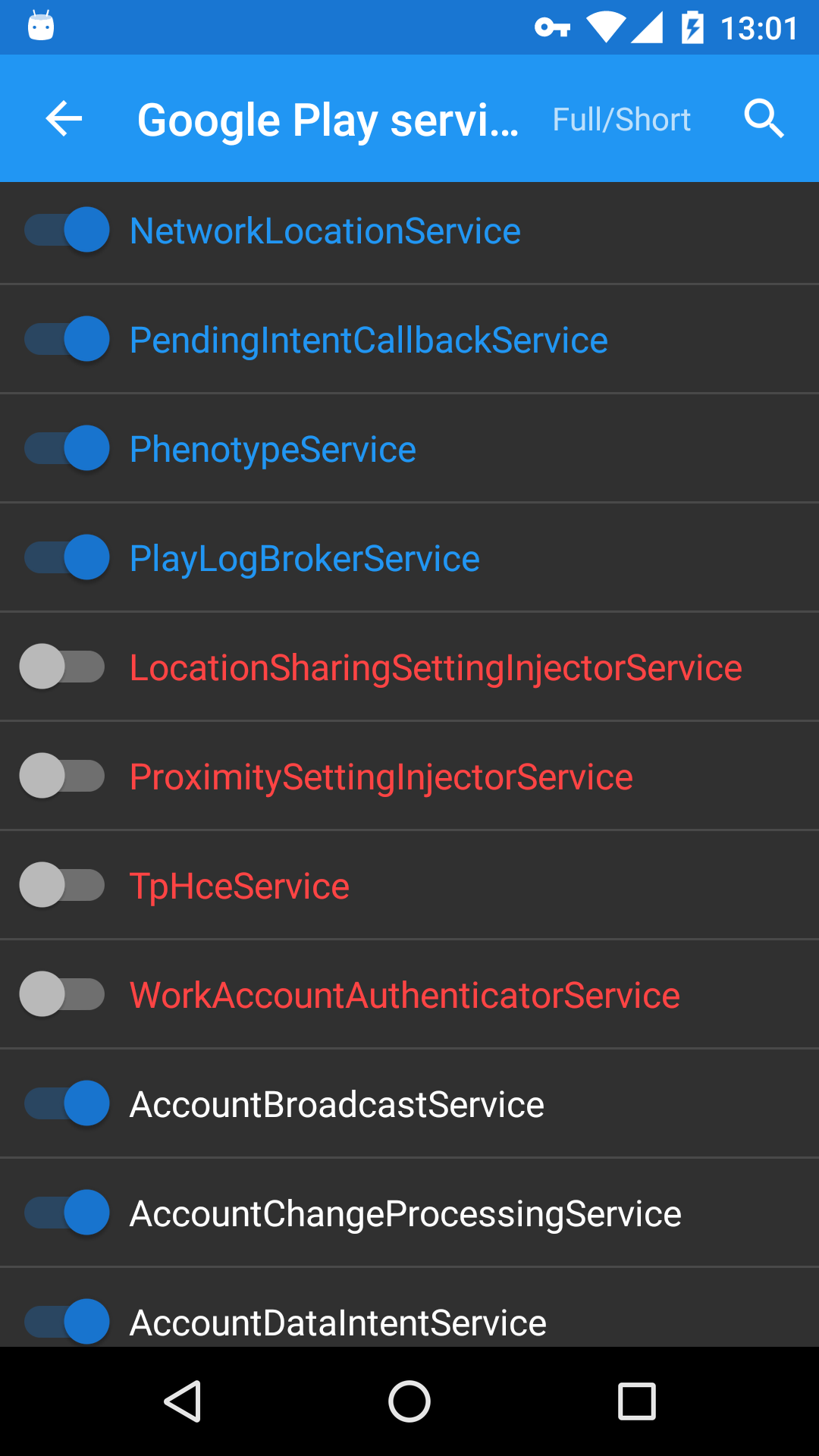Turn off PendingIntentCallbackService switch

pyautogui.click(x=67, y=339)
